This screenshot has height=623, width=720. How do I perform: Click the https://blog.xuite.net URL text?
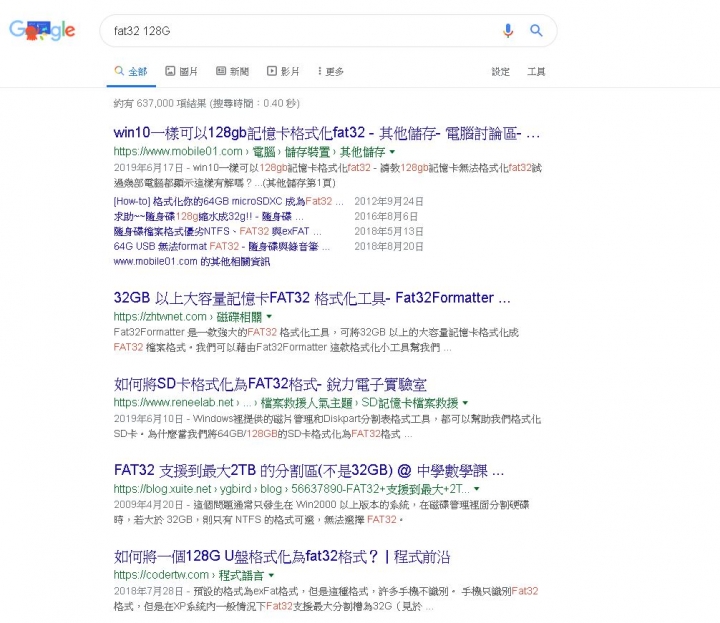click(x=162, y=488)
